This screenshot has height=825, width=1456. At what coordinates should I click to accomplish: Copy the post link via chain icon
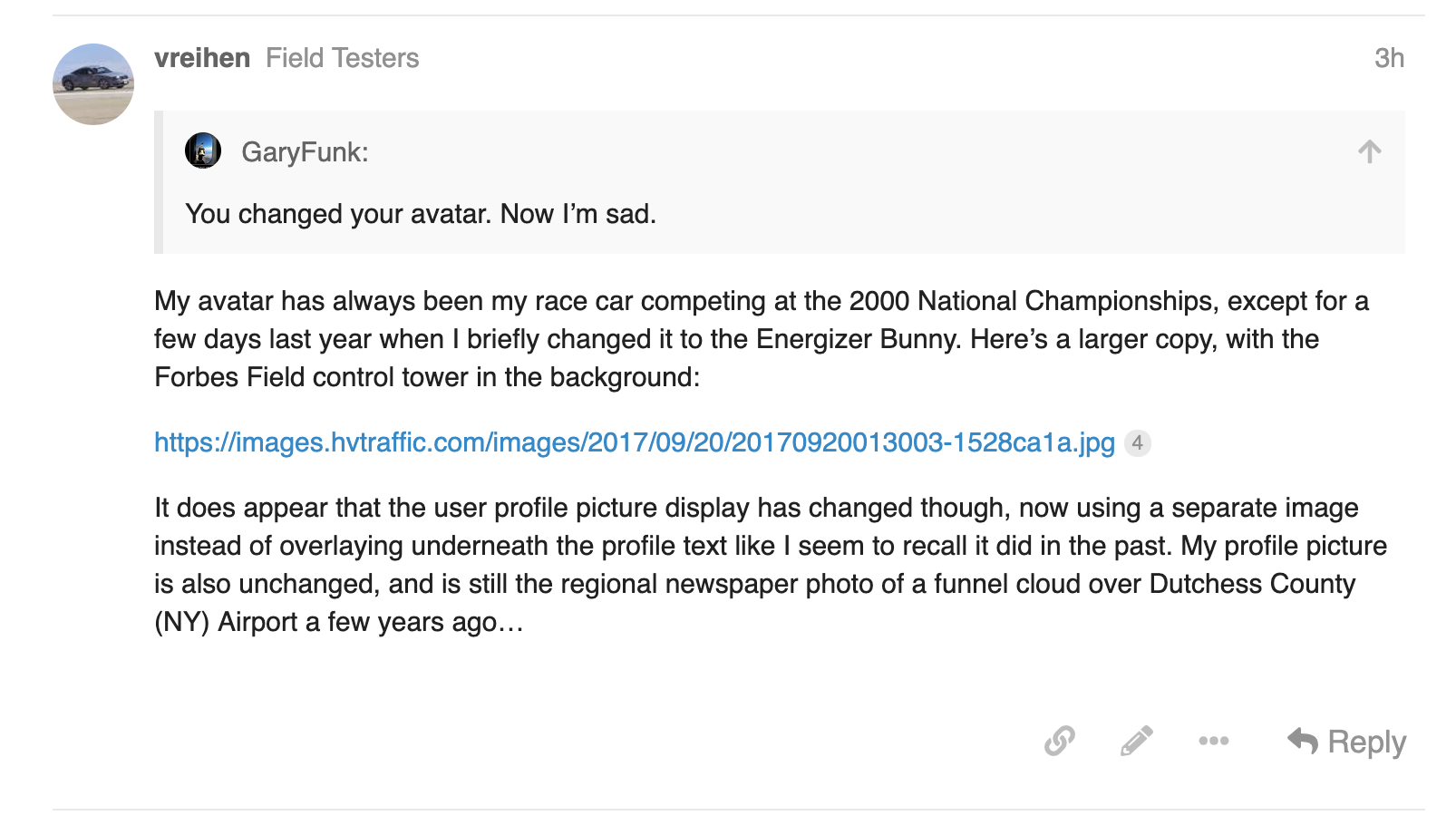coord(1059,741)
